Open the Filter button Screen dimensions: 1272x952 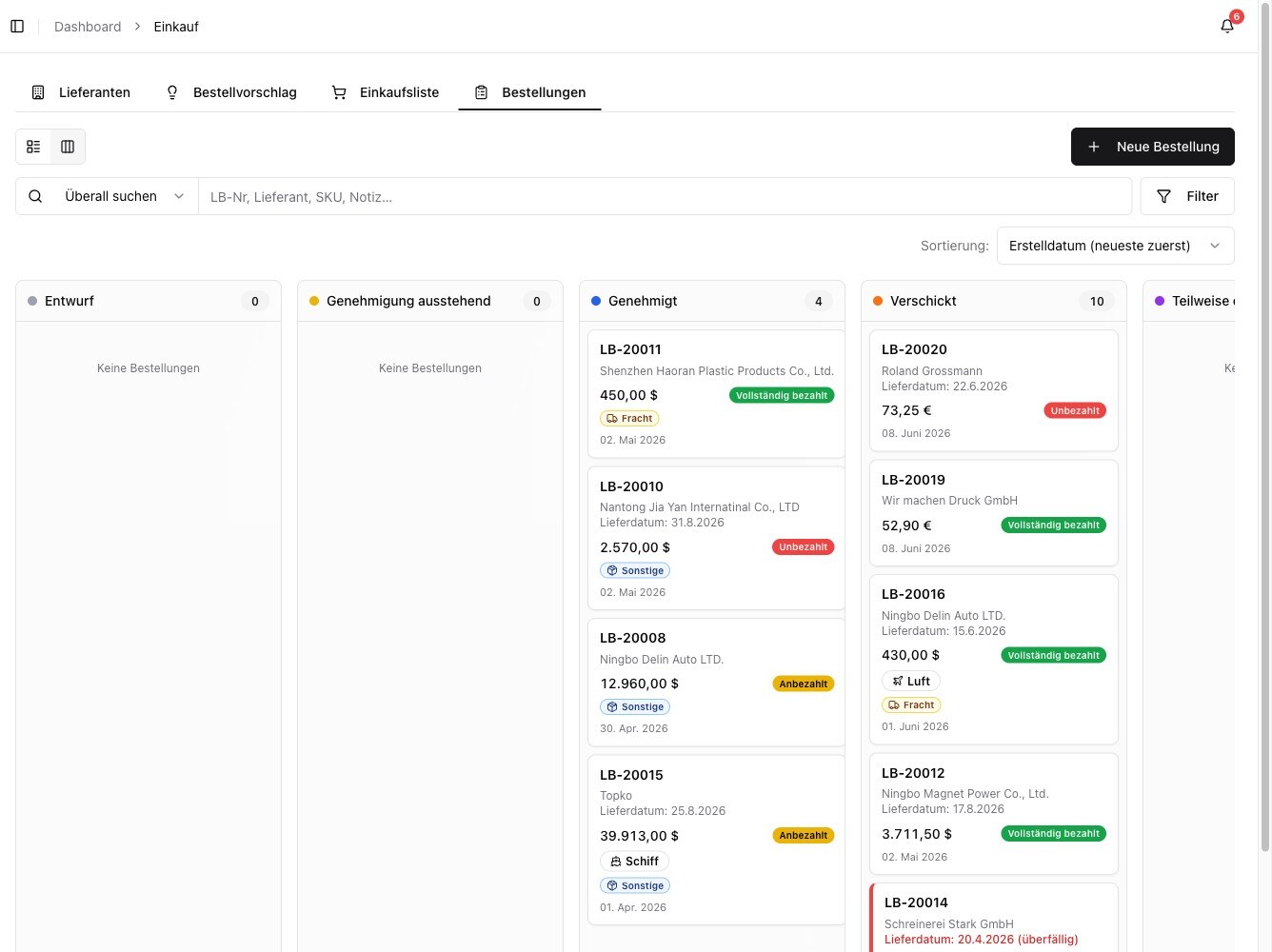click(x=1187, y=196)
